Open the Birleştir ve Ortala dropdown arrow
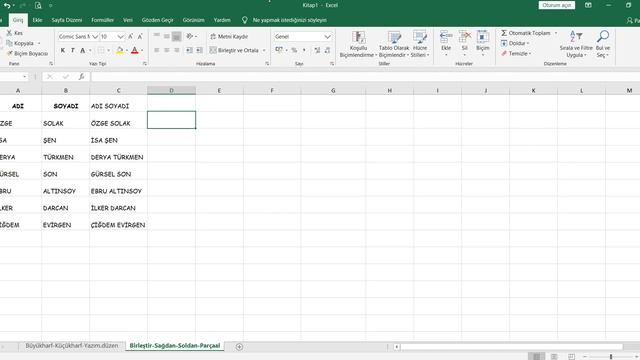This screenshot has width=640, height=360. 264,51
